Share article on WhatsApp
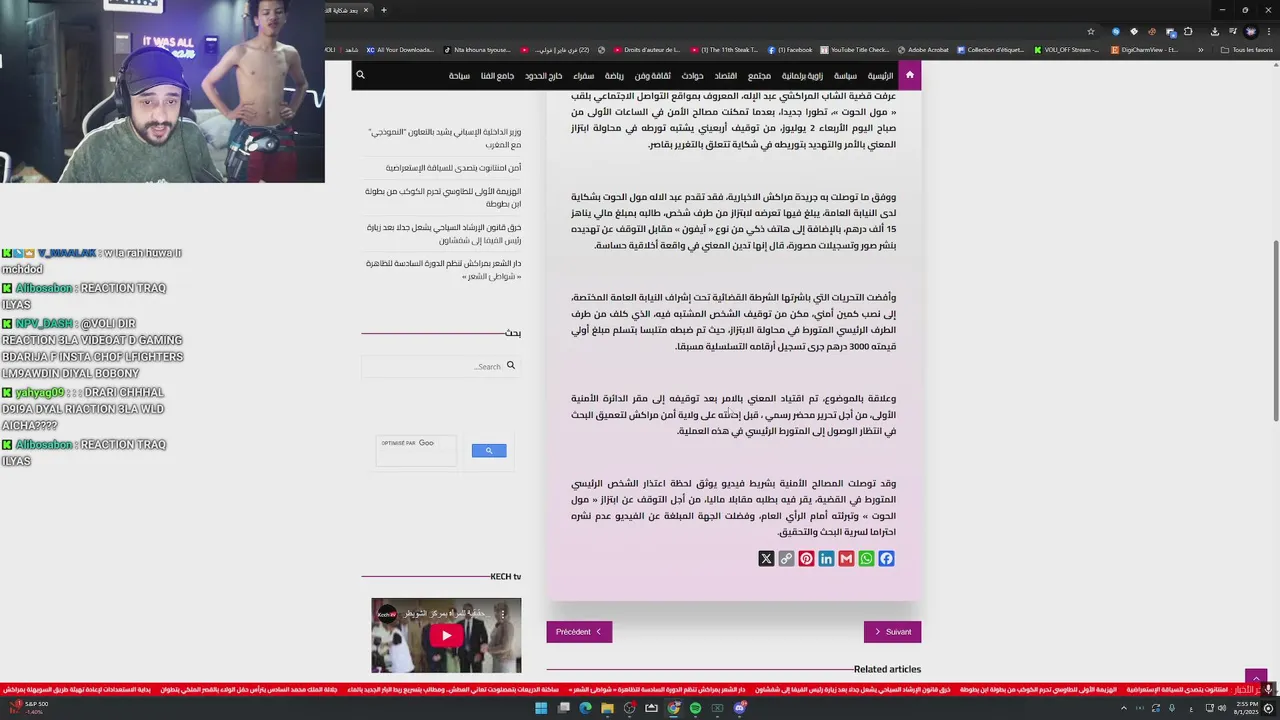1280x720 pixels. pos(866,559)
